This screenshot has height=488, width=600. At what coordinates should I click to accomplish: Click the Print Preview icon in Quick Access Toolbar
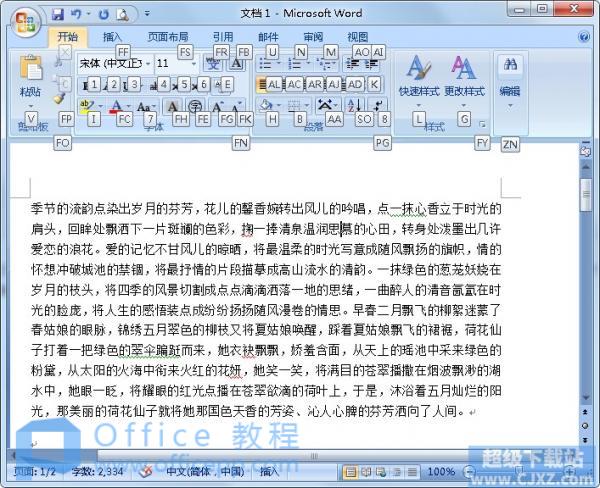[122, 14]
